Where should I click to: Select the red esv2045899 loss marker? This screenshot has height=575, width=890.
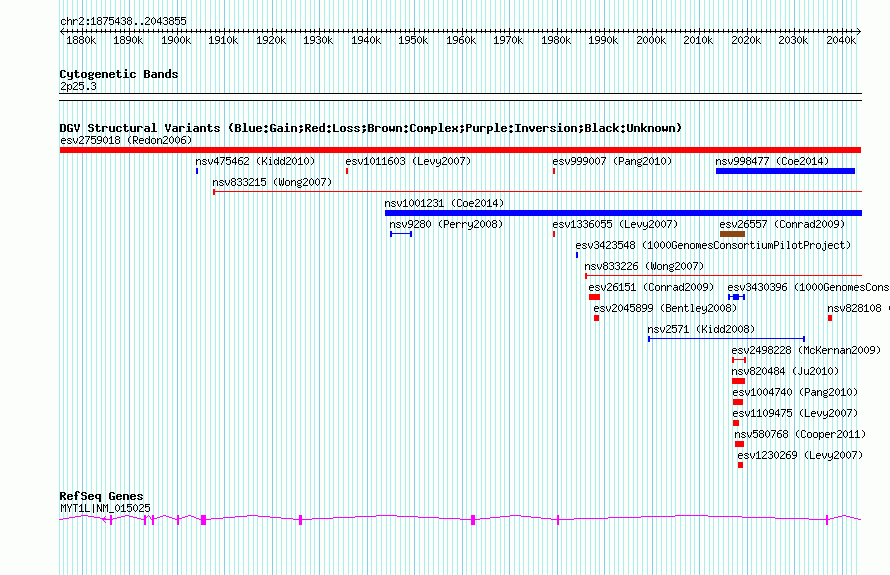(x=597, y=318)
